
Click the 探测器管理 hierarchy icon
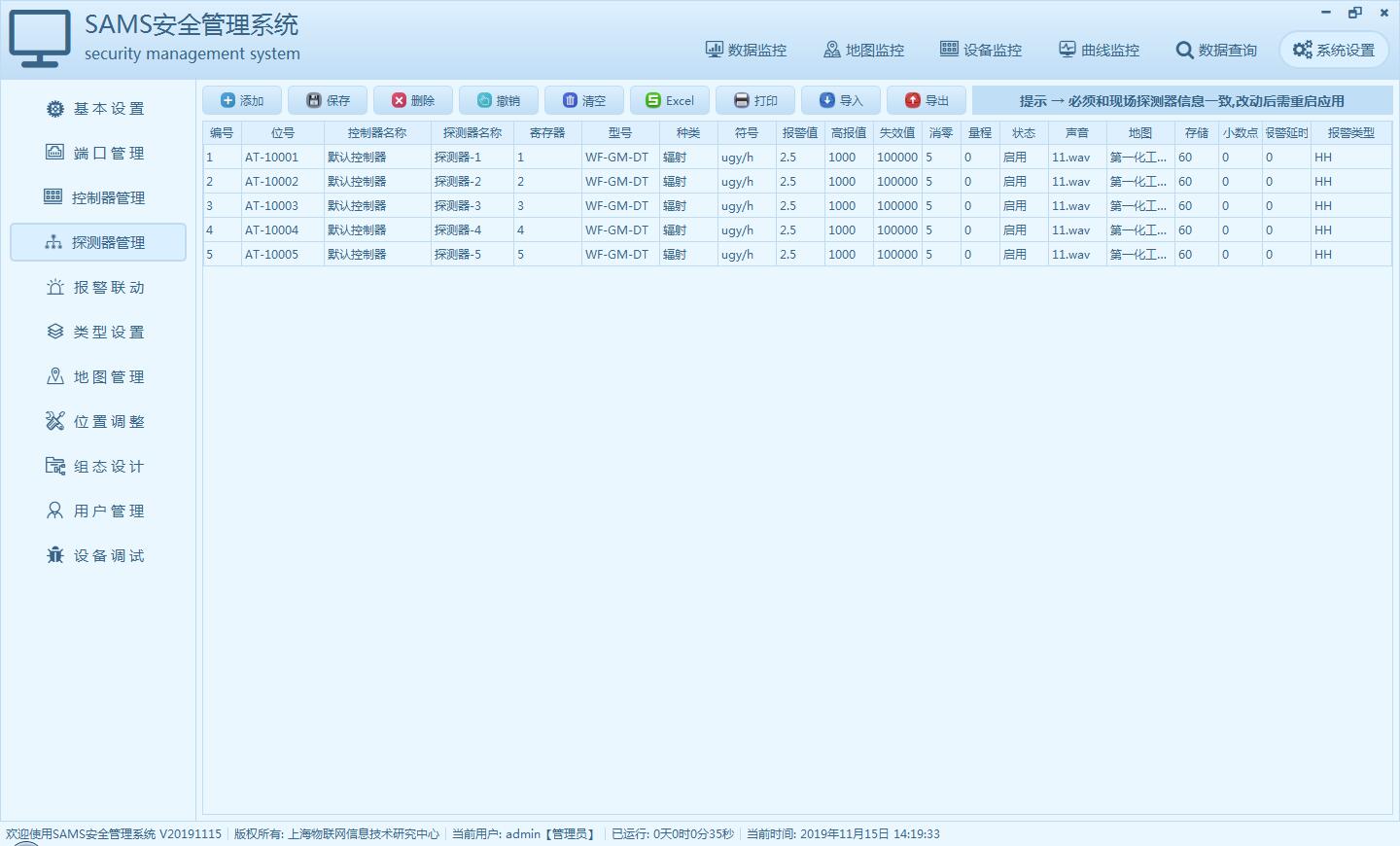tap(53, 242)
